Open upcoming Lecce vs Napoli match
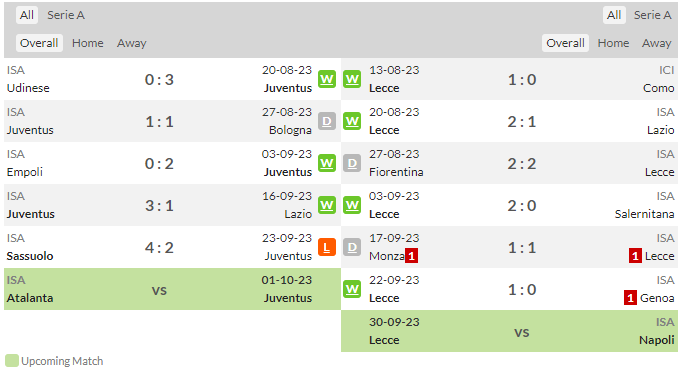The width and height of the screenshot is (683, 378). (x=509, y=331)
